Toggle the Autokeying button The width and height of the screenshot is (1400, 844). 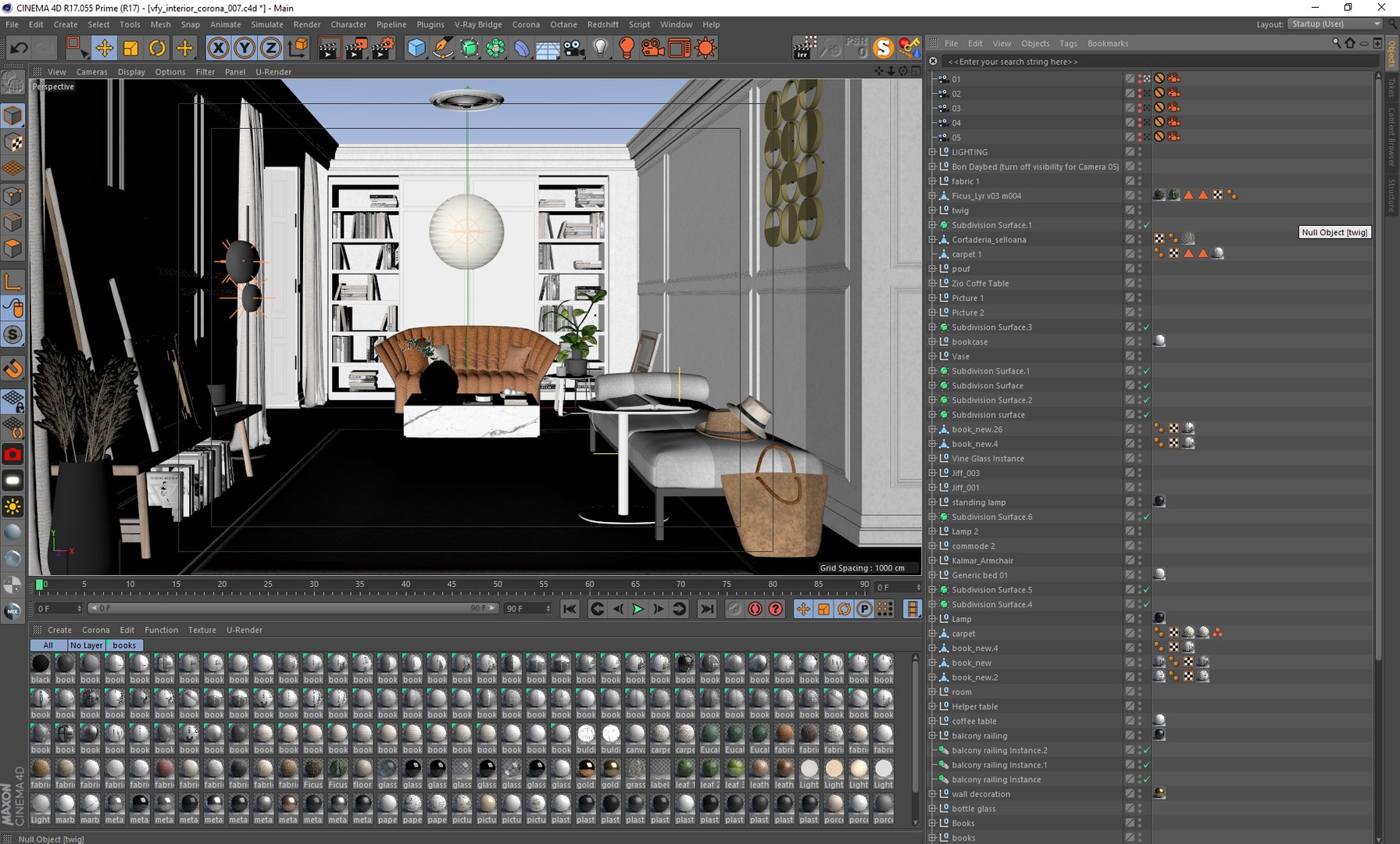pyautogui.click(x=755, y=609)
